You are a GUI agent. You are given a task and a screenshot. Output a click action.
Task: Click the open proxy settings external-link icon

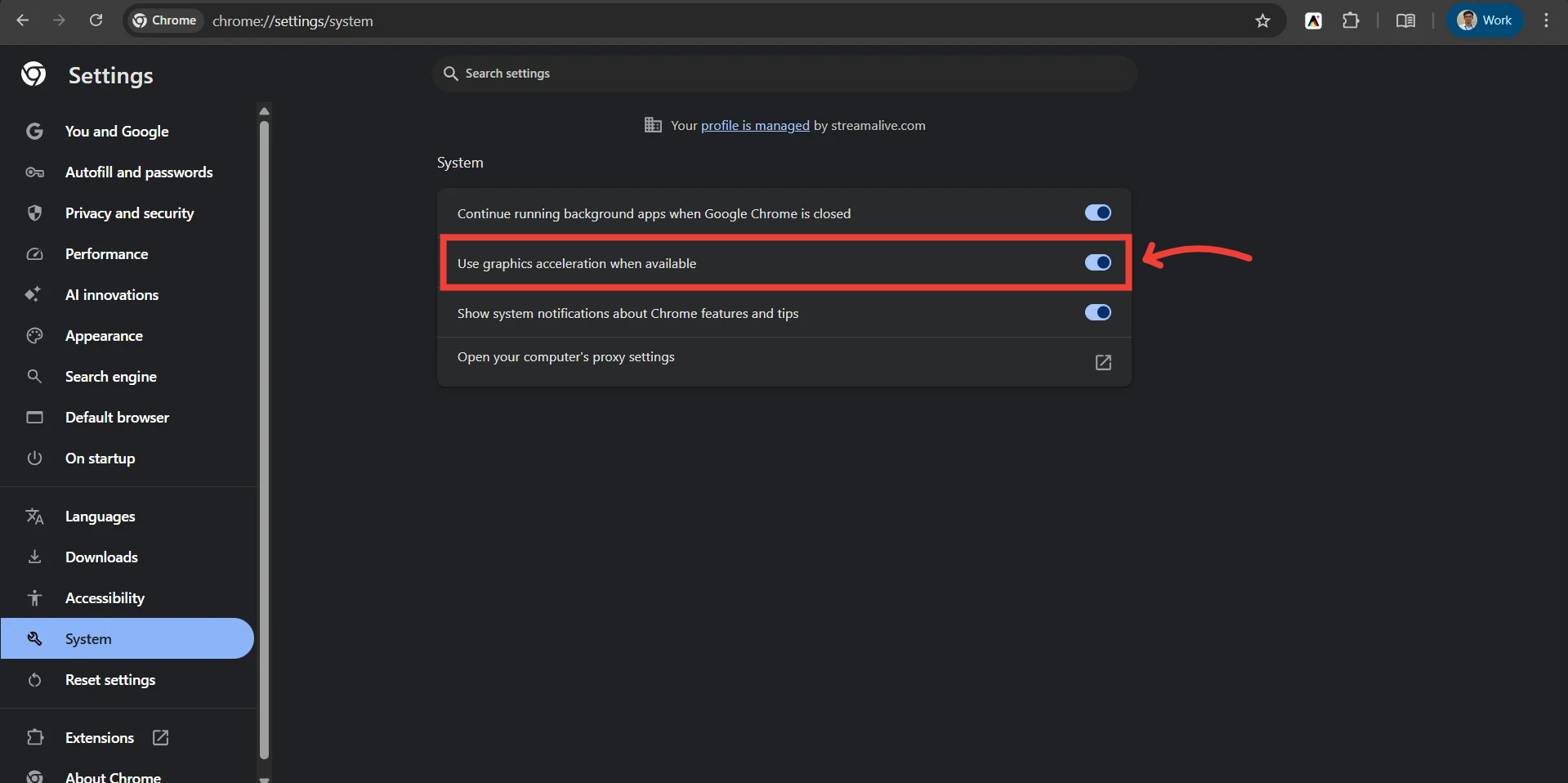point(1103,362)
